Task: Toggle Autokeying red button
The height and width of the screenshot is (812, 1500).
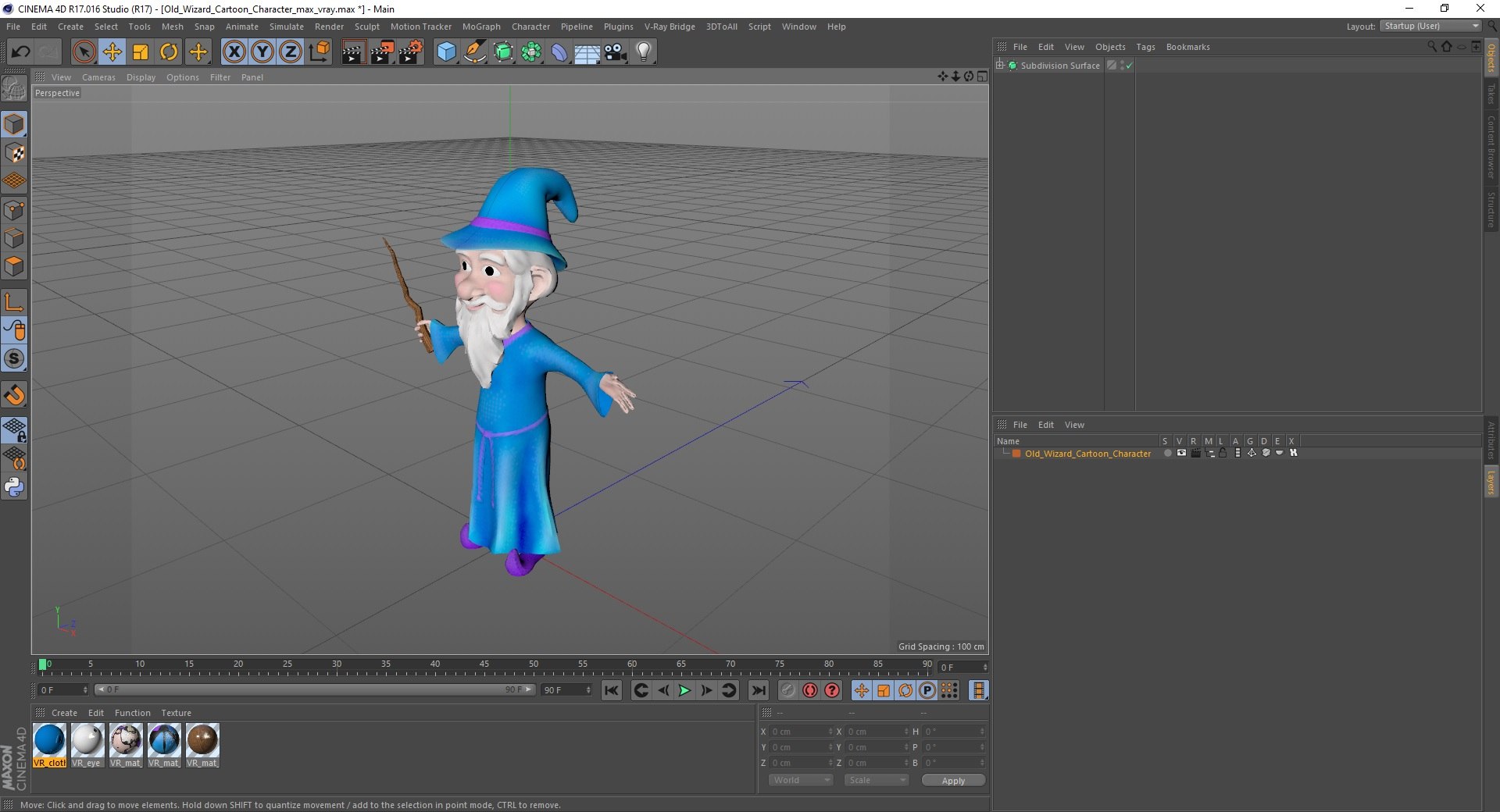Action: (810, 690)
